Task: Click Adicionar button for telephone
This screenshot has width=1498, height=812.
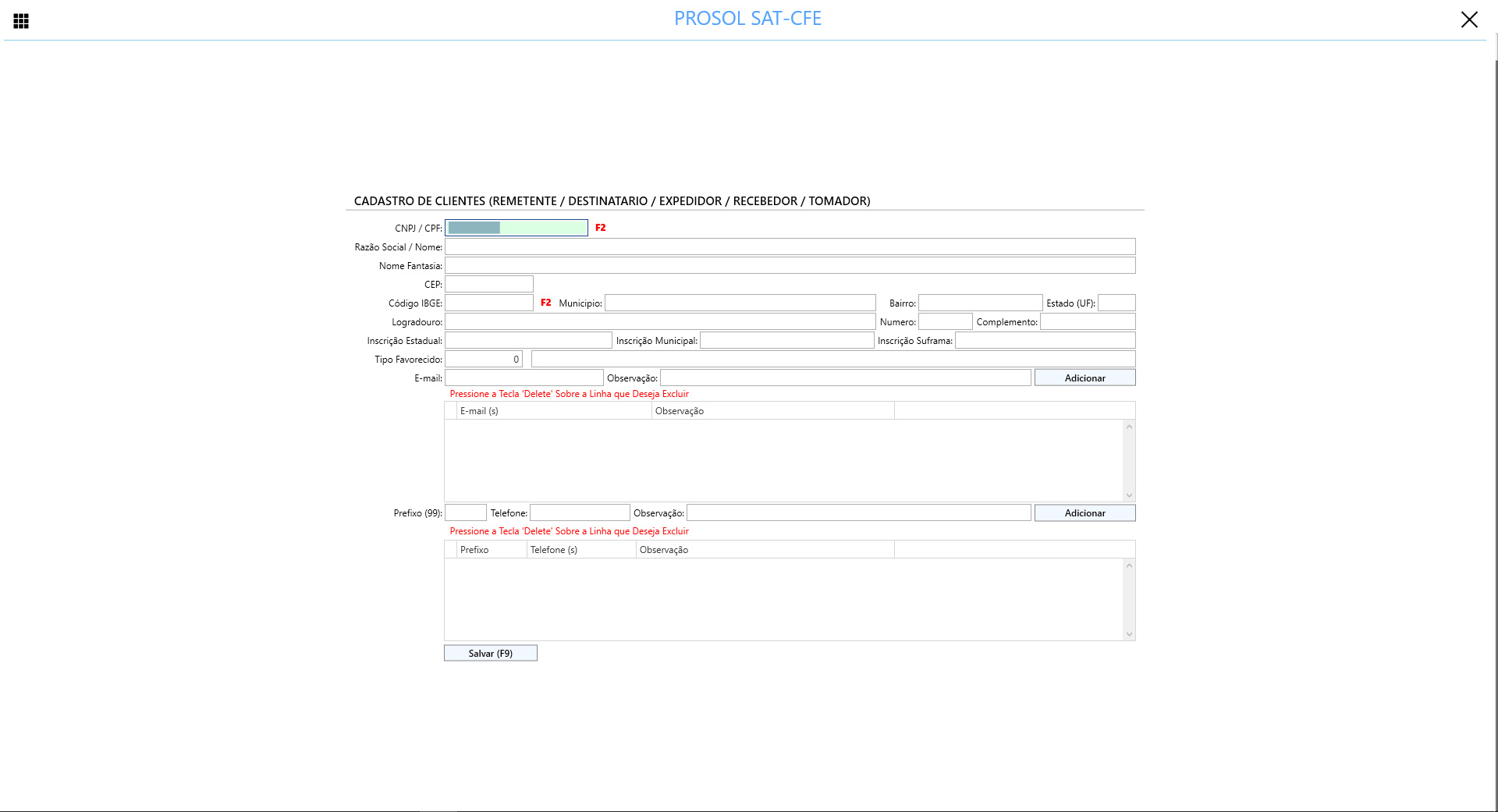Action: pos(1084,512)
